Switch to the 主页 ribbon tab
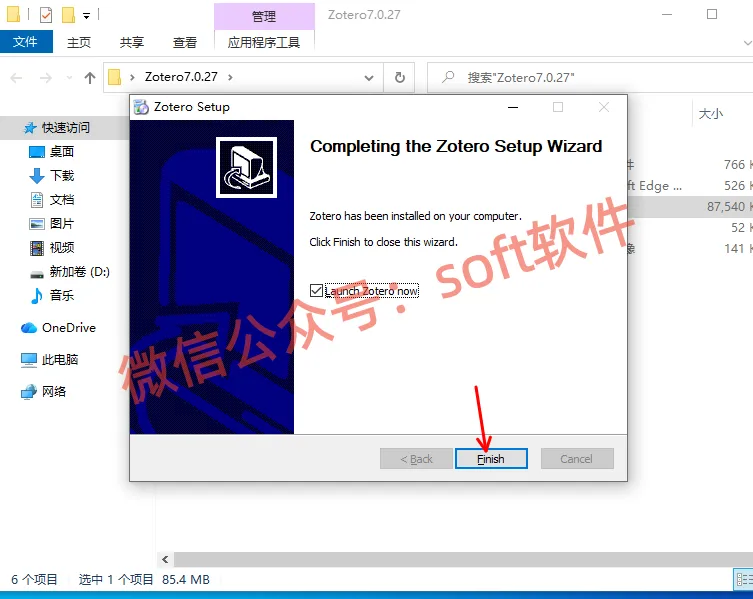The height and width of the screenshot is (599, 753). click(79, 42)
